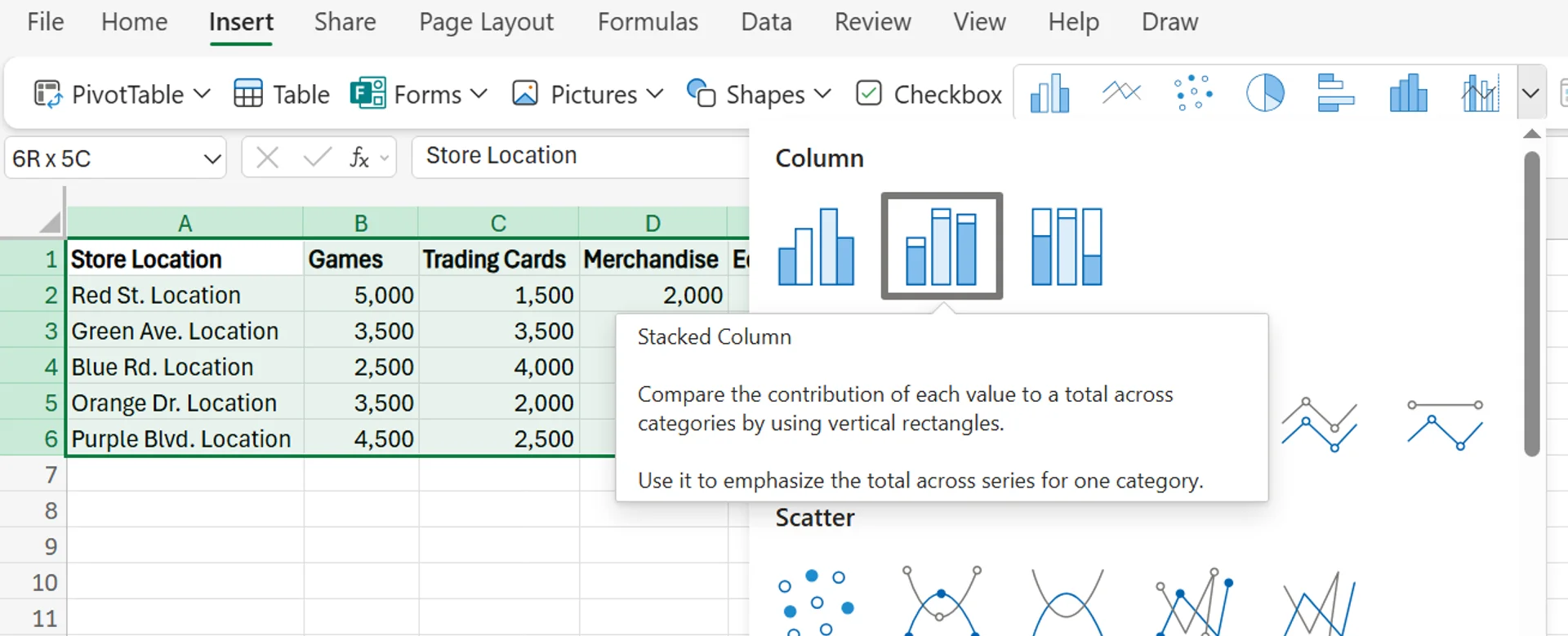Screen dimensions: 1568x636
Task: Switch to the Home tab
Action: [x=134, y=22]
